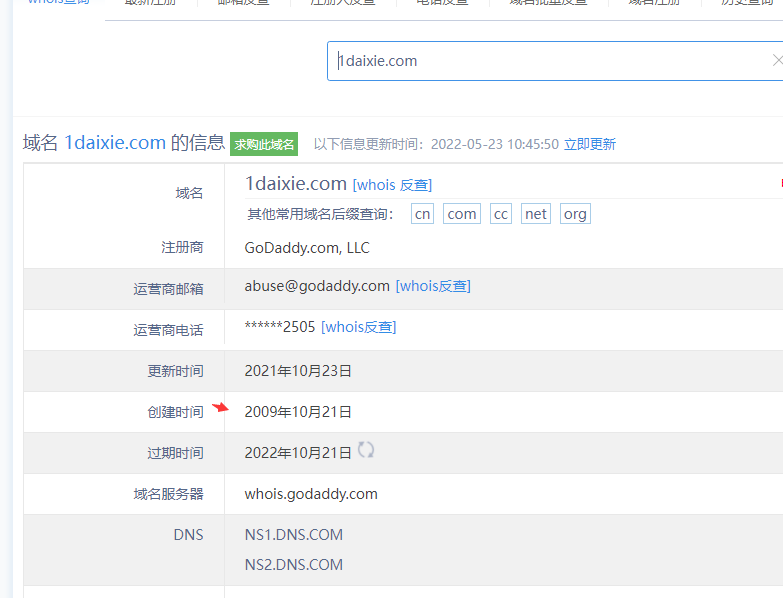Click the green 求购此域名 button
Image resolution: width=783 pixels, height=598 pixels.
(x=264, y=144)
